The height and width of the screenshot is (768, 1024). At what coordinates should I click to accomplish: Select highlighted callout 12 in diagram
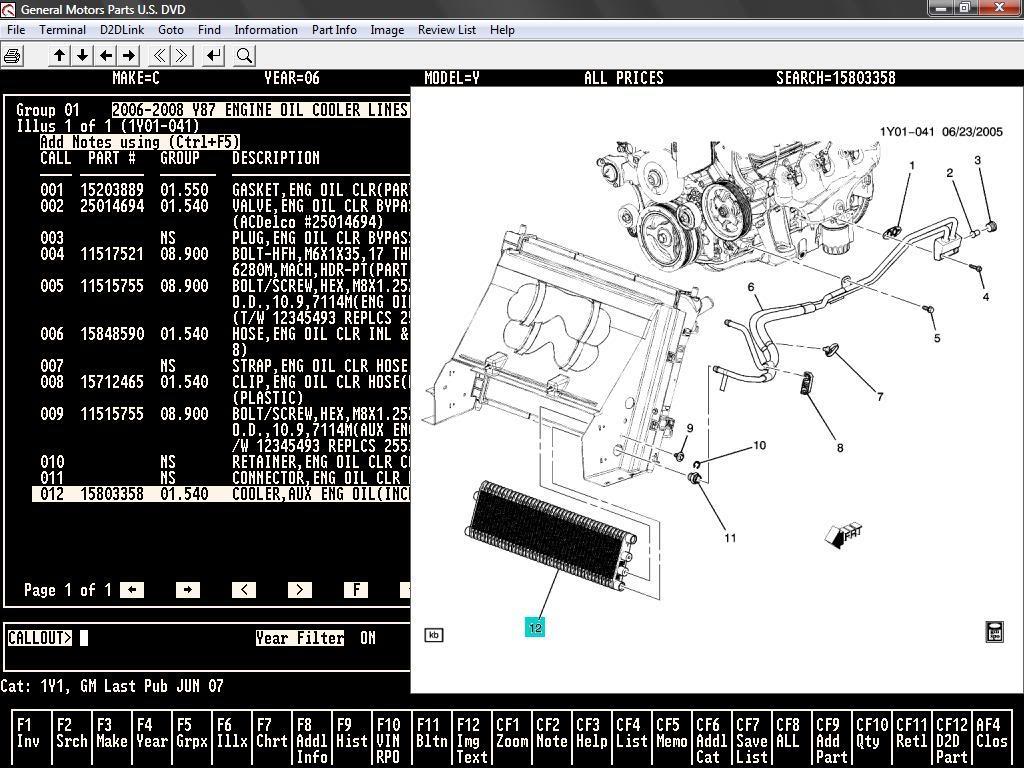535,628
